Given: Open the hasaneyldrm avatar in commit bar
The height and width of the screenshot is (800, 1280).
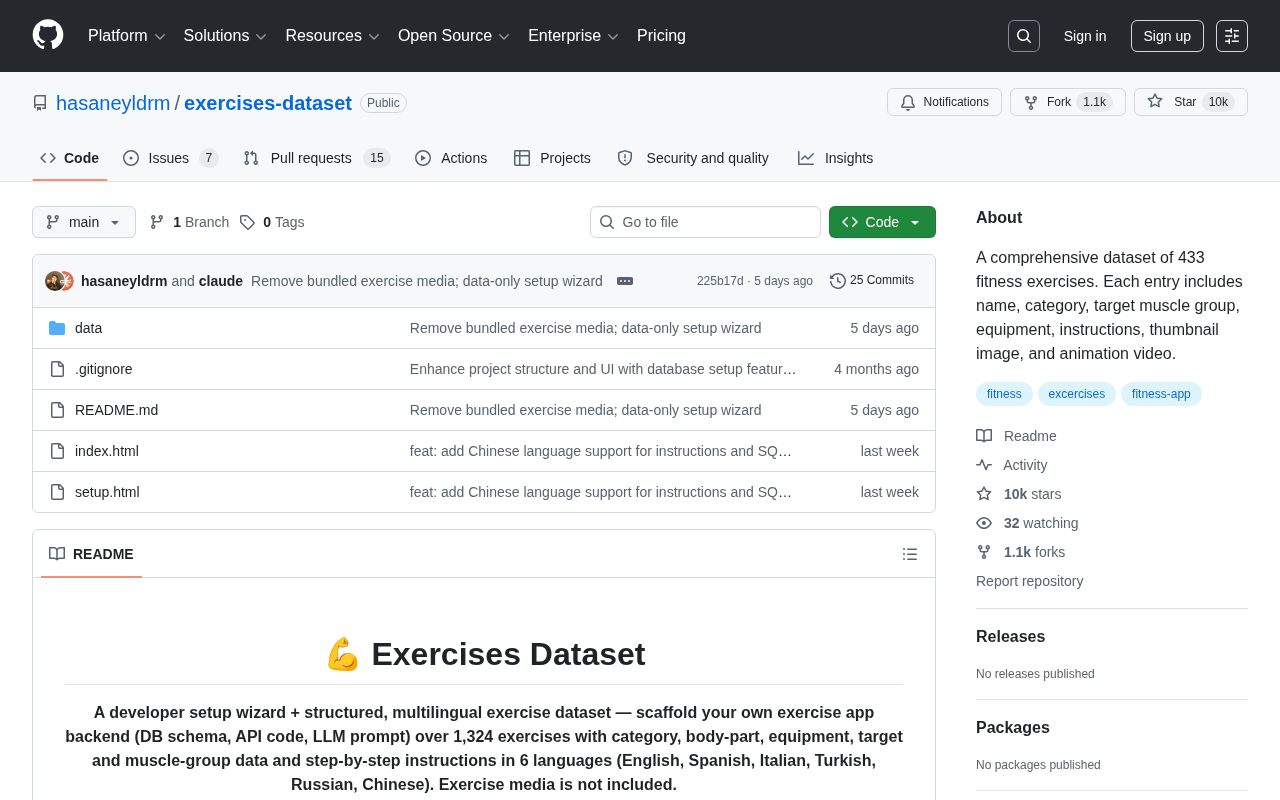Looking at the screenshot, I should coord(54,281).
